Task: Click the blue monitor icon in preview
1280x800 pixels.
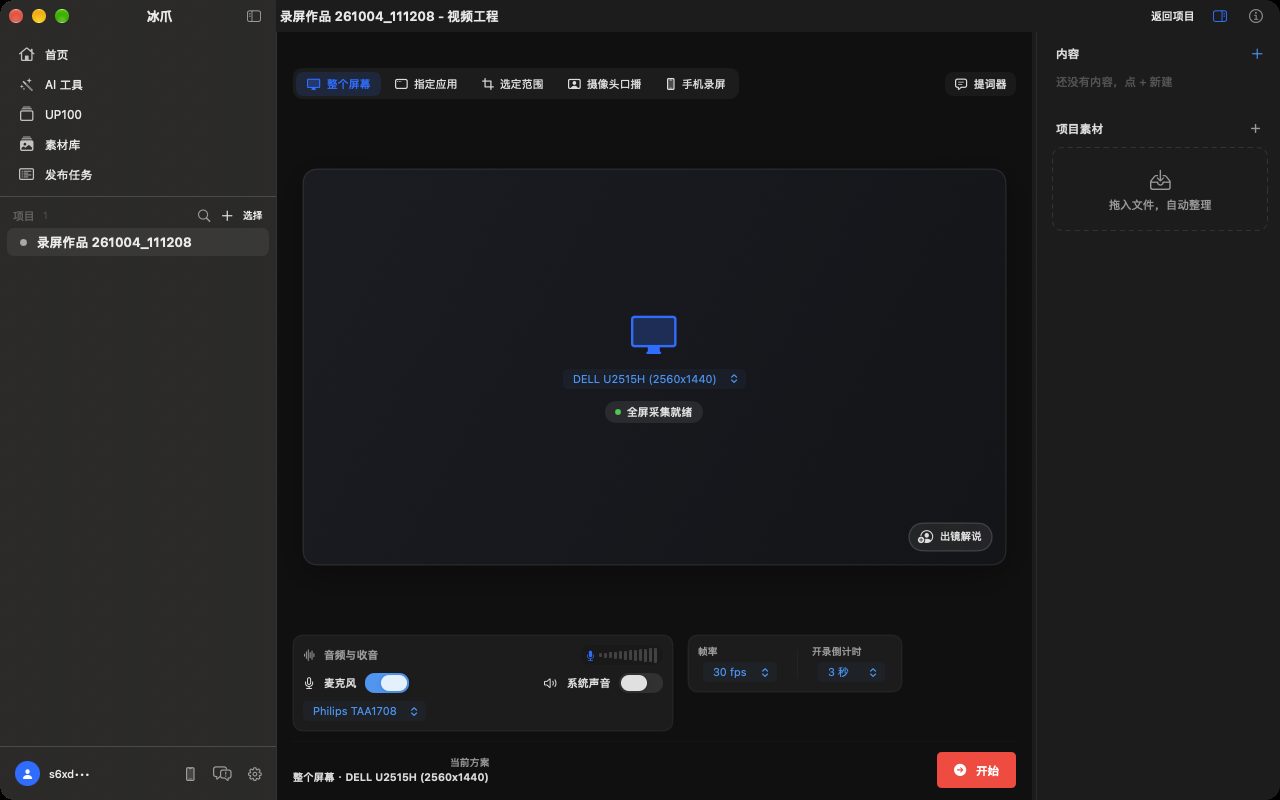Action: pos(654,335)
